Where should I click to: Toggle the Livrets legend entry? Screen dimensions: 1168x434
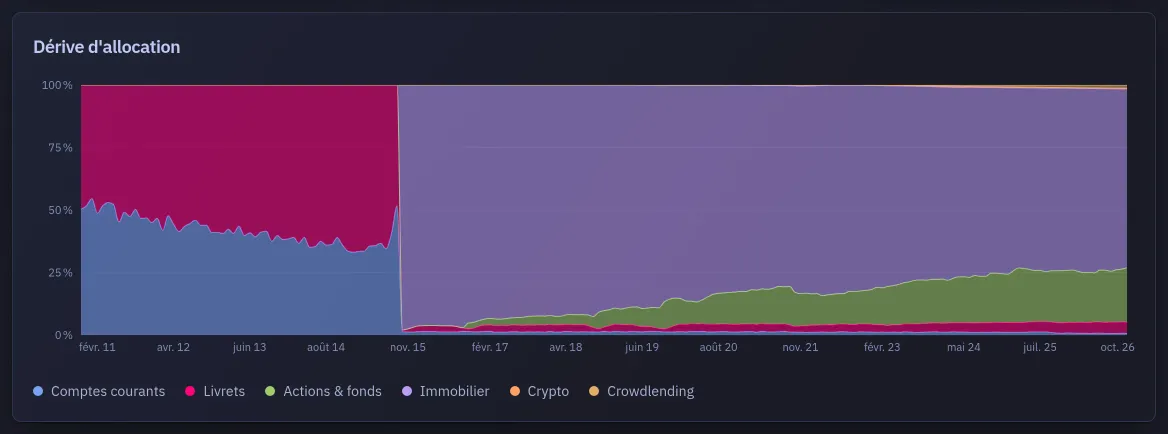coord(215,391)
